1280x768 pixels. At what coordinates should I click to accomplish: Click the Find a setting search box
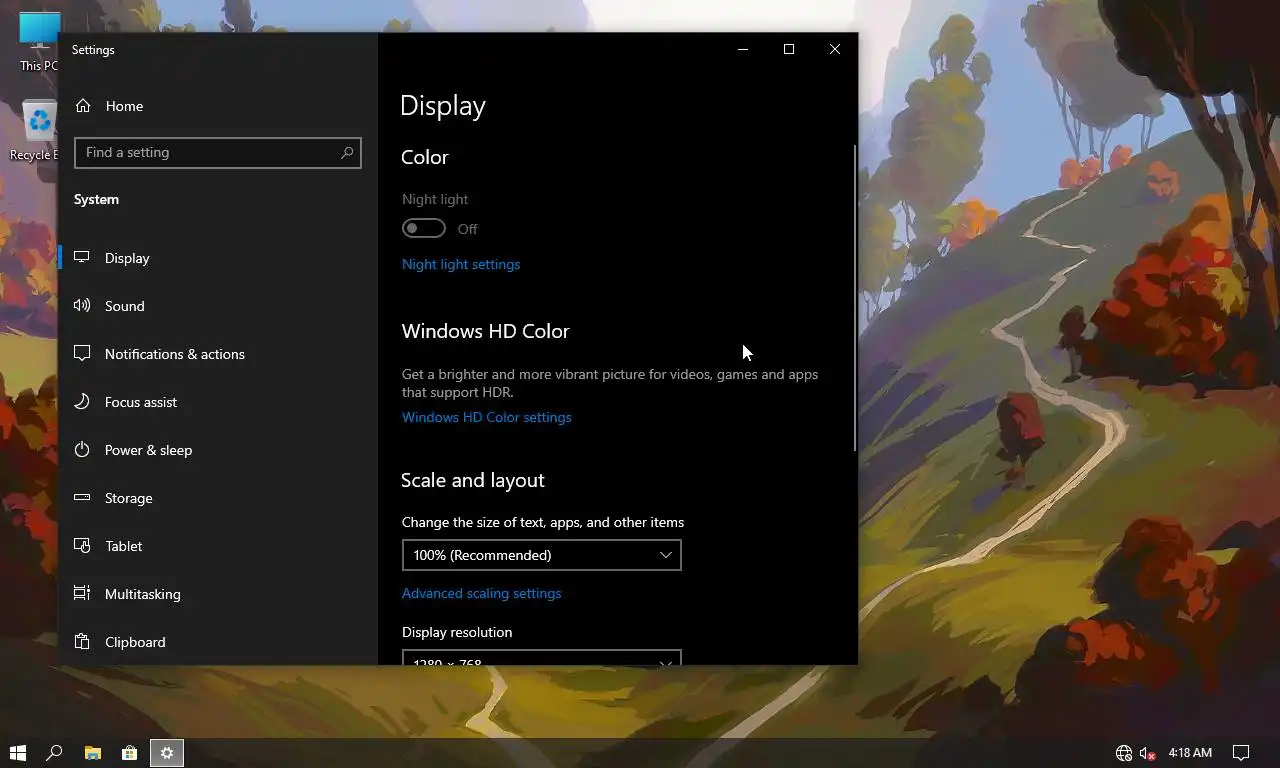(218, 153)
